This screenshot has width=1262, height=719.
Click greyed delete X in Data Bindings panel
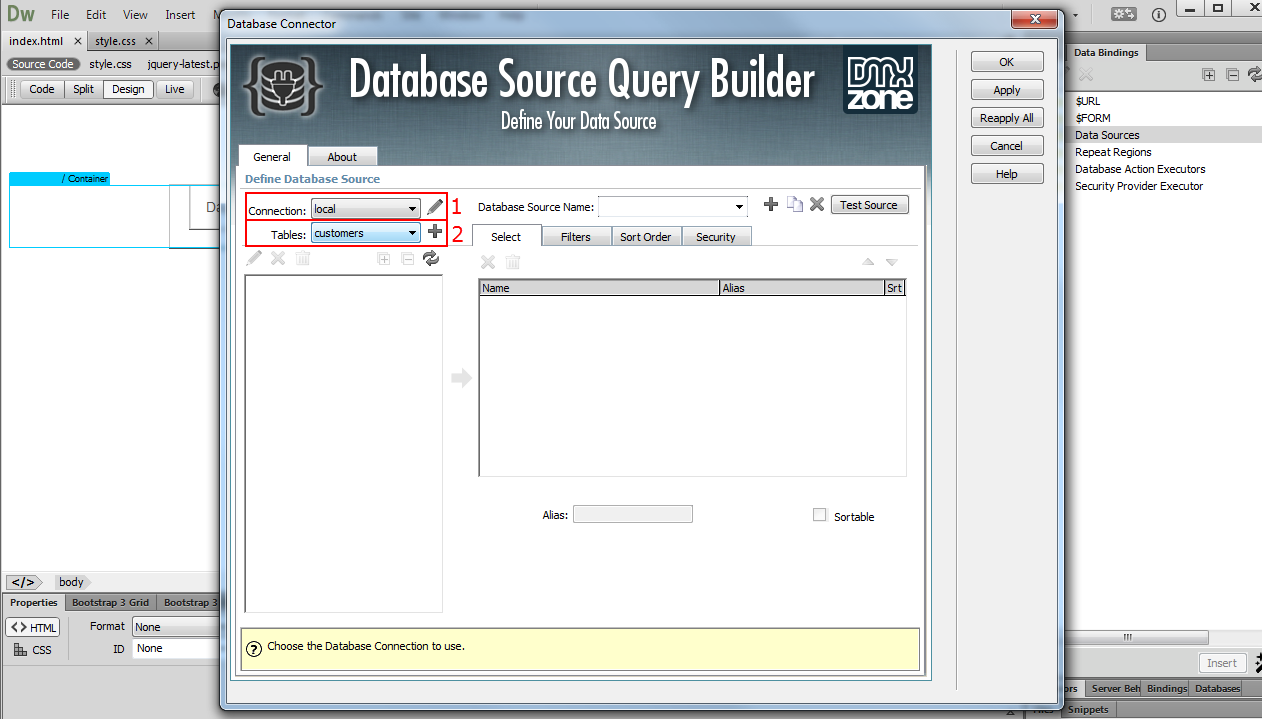1085,75
